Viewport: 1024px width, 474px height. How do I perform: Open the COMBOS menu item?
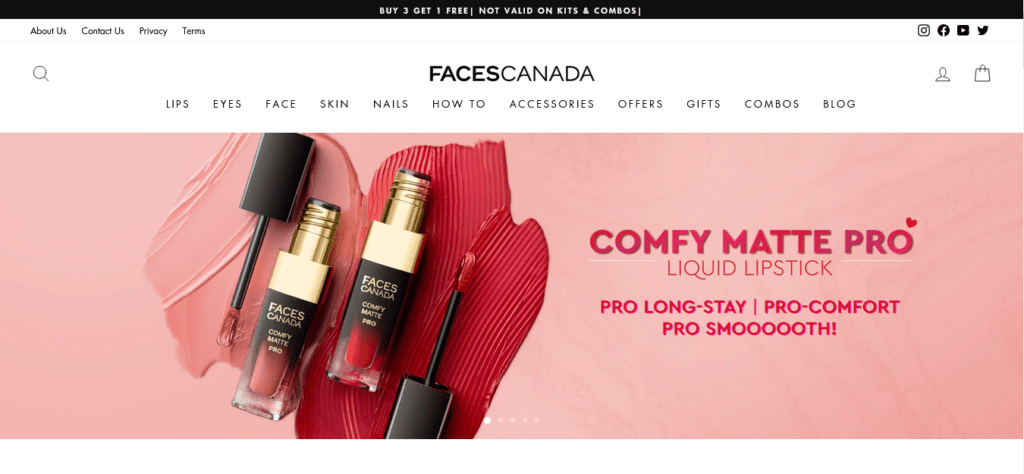(772, 104)
